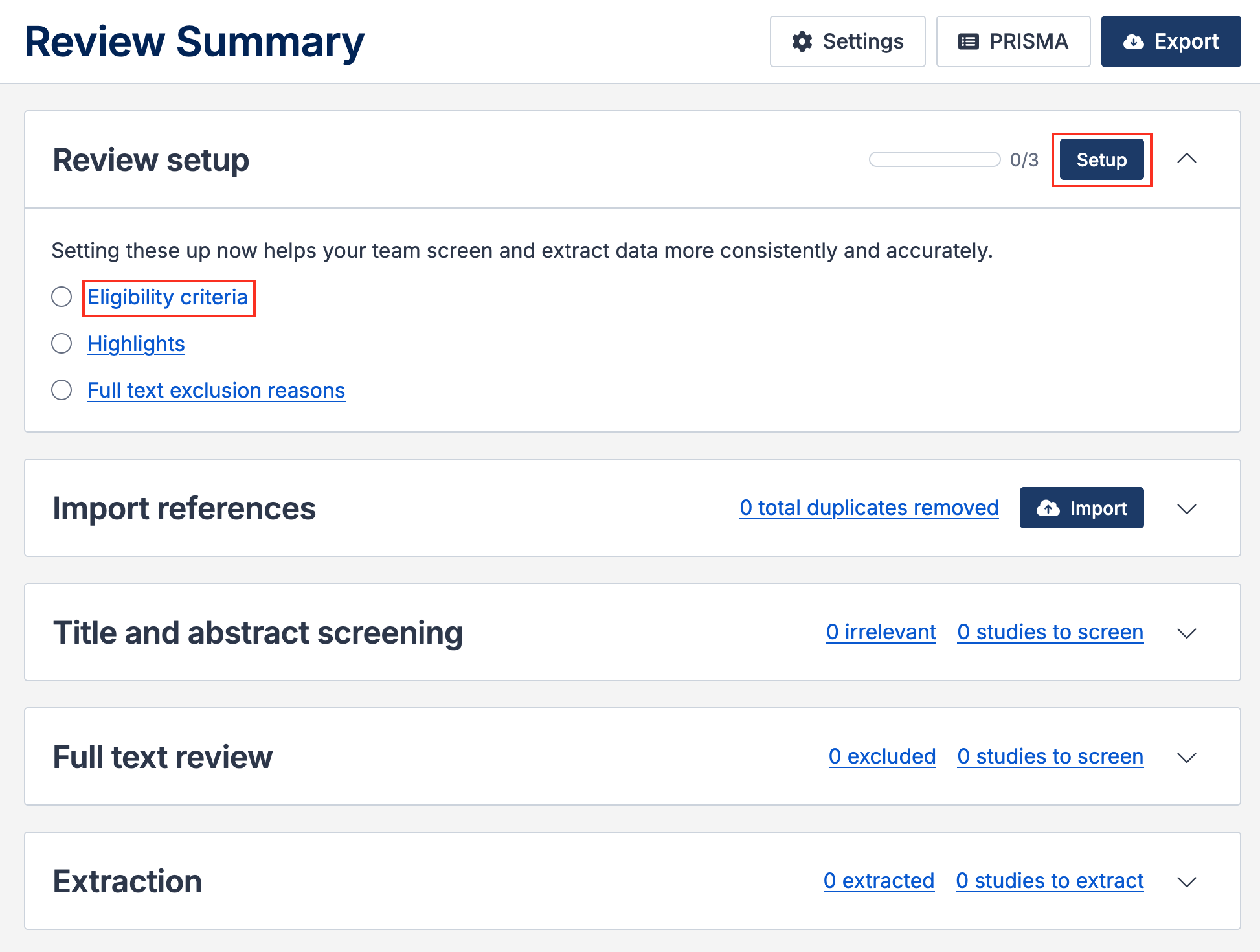
Task: Expand the Title and abstract screening chevron
Action: (x=1186, y=633)
